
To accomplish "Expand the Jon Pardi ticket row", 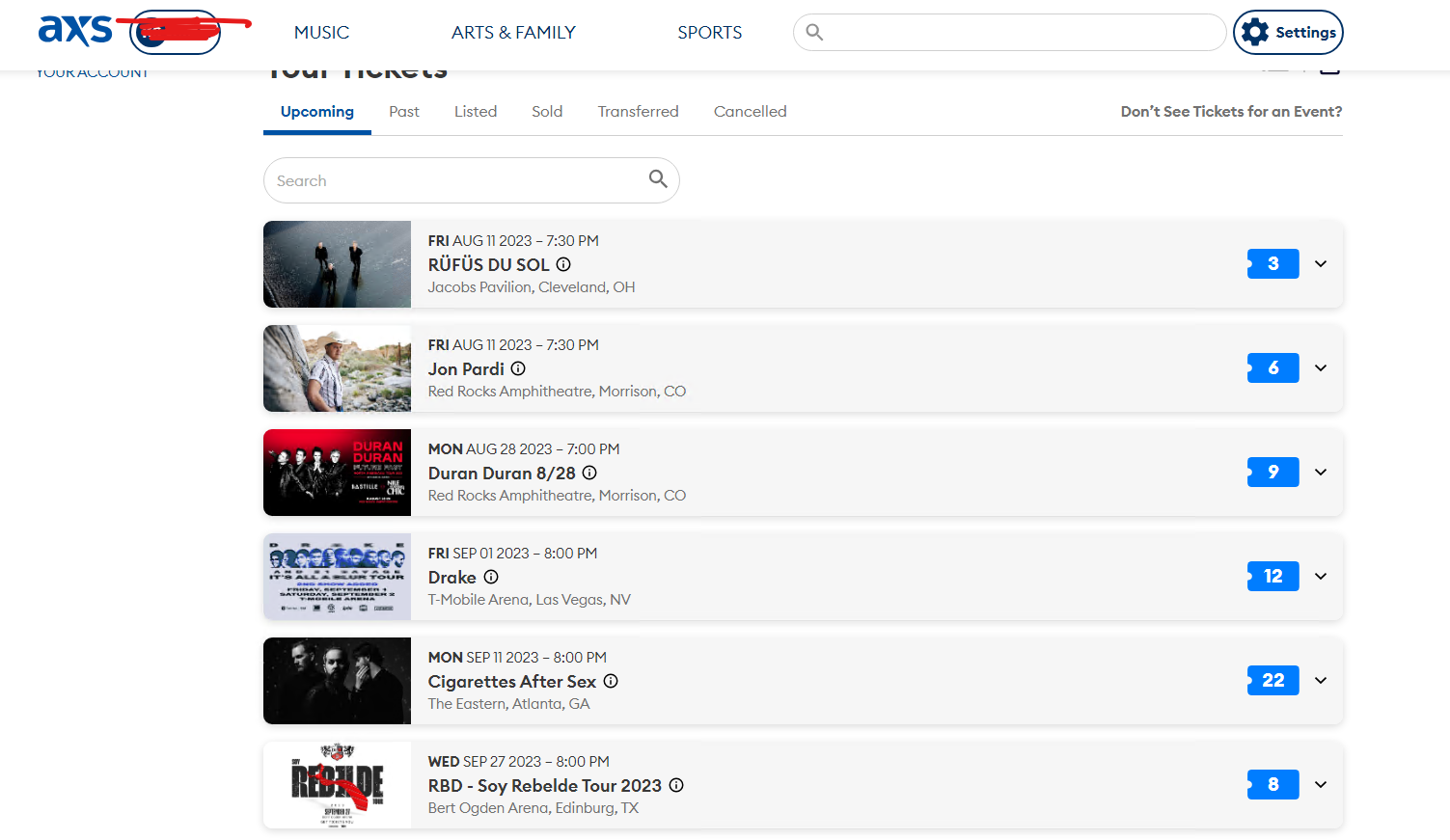I will coord(1321,367).
